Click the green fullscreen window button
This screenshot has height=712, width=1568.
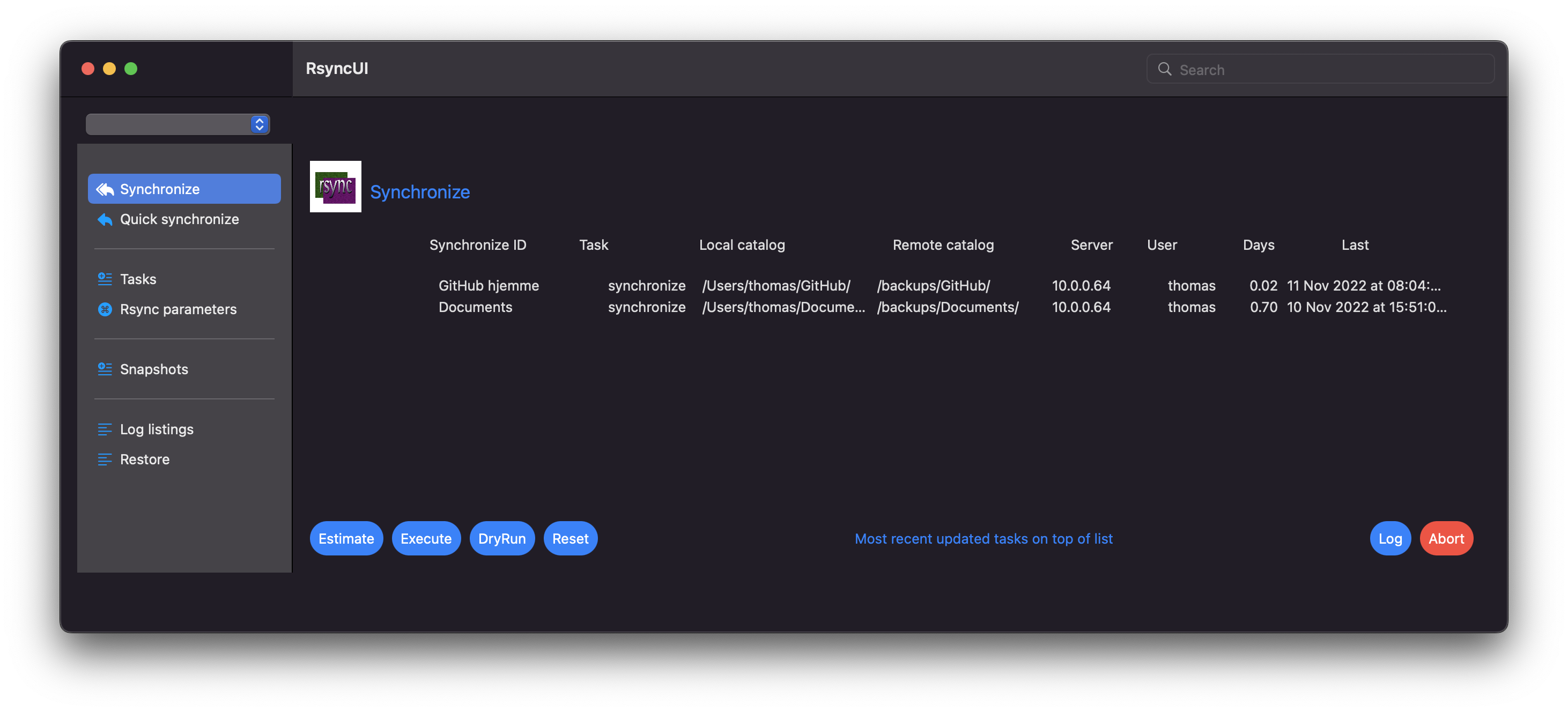[x=131, y=69]
